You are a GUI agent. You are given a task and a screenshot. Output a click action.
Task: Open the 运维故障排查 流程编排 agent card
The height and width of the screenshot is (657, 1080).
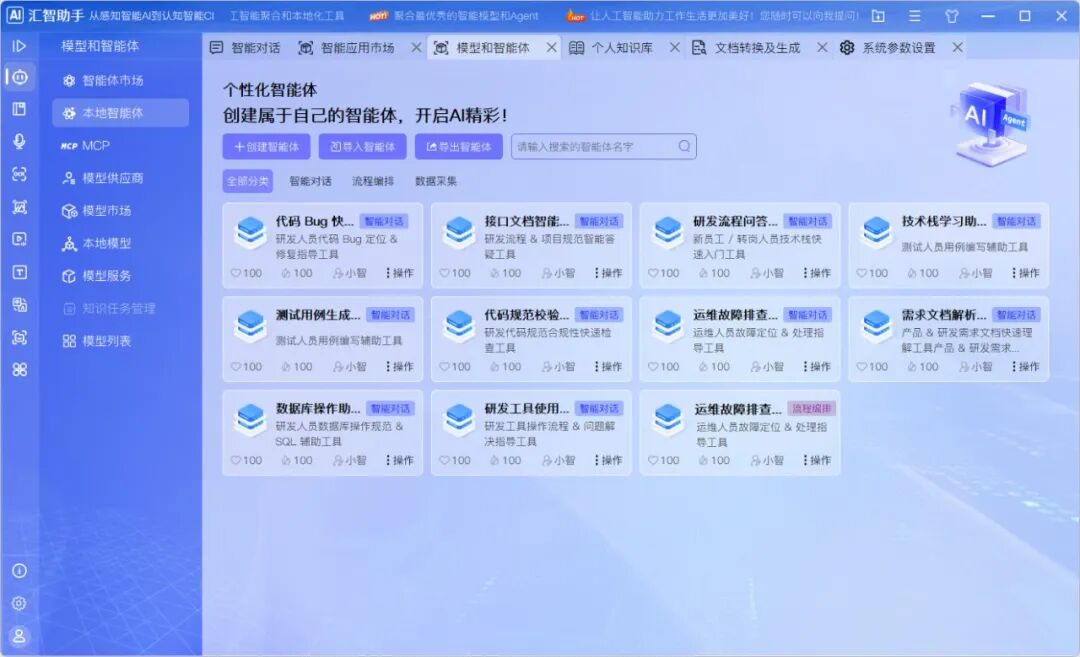(740, 433)
